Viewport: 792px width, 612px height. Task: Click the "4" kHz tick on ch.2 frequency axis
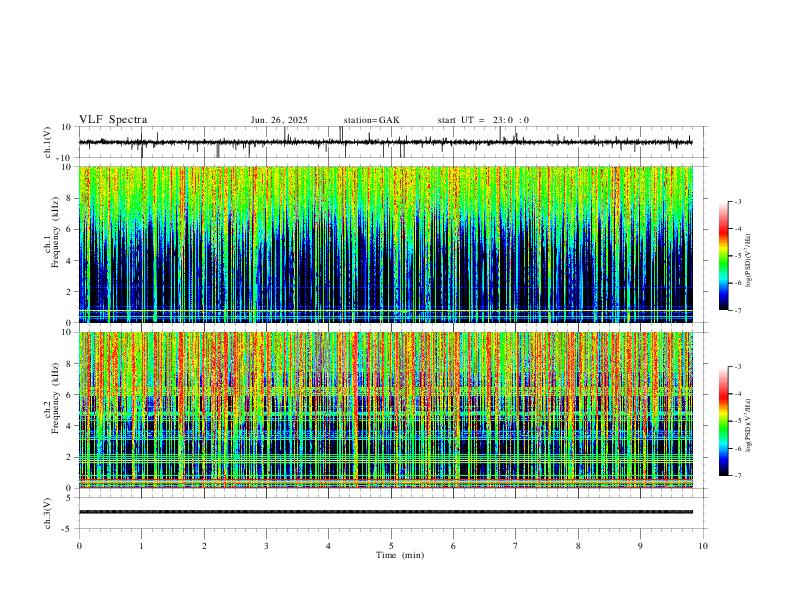(x=70, y=426)
